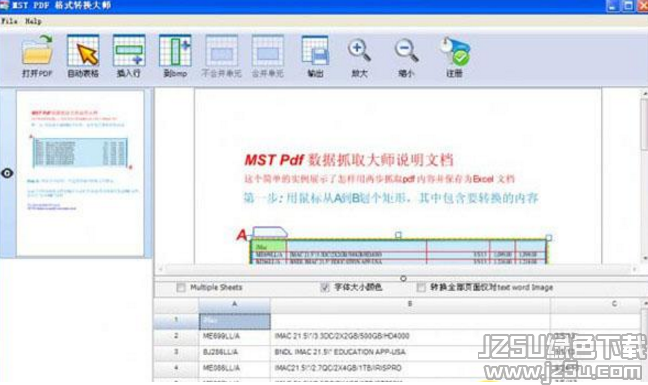Screen dimensions: 648x385
Task: Click the MST Pdf document title text
Action: [349, 160]
